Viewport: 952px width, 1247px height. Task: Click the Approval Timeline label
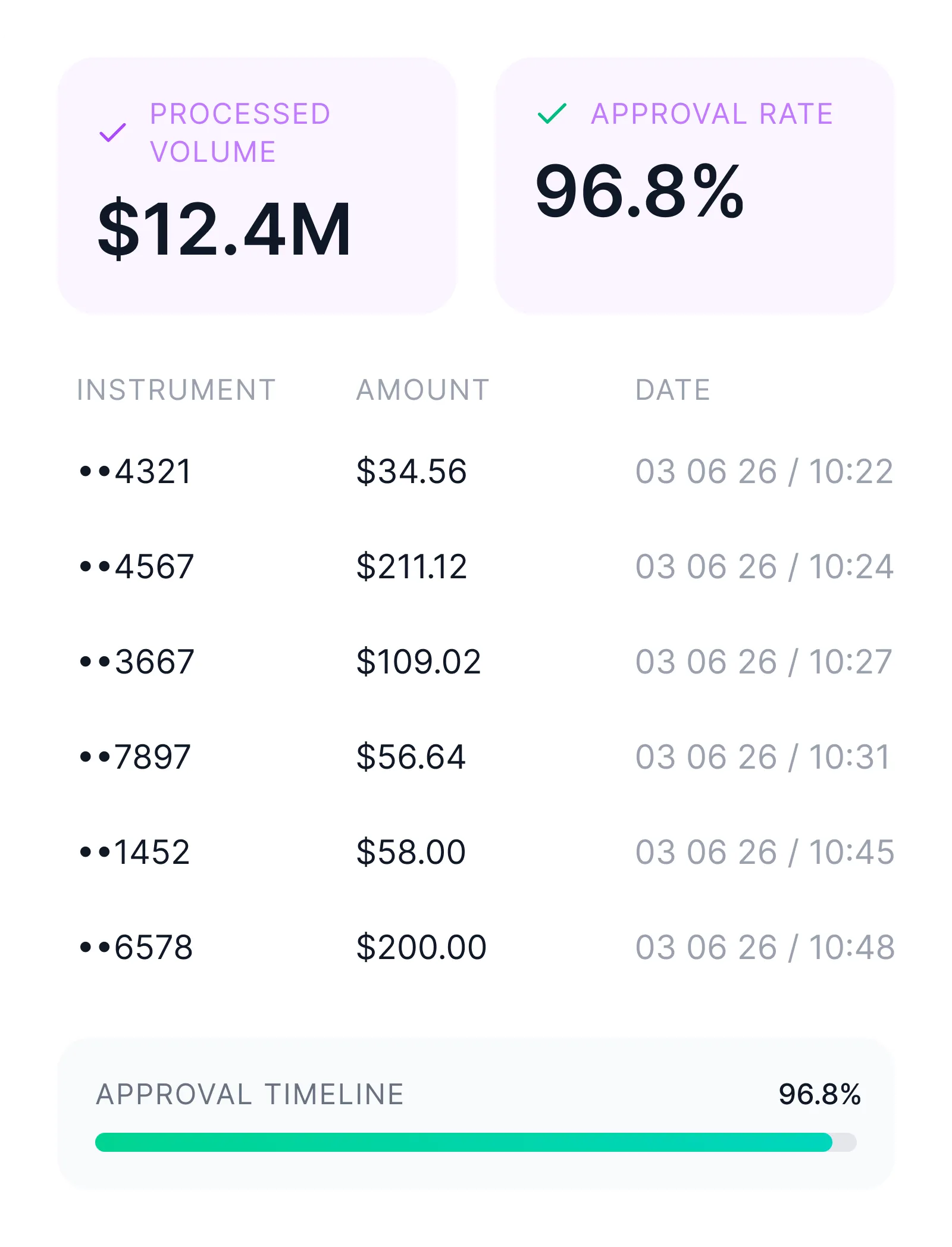click(x=250, y=1095)
